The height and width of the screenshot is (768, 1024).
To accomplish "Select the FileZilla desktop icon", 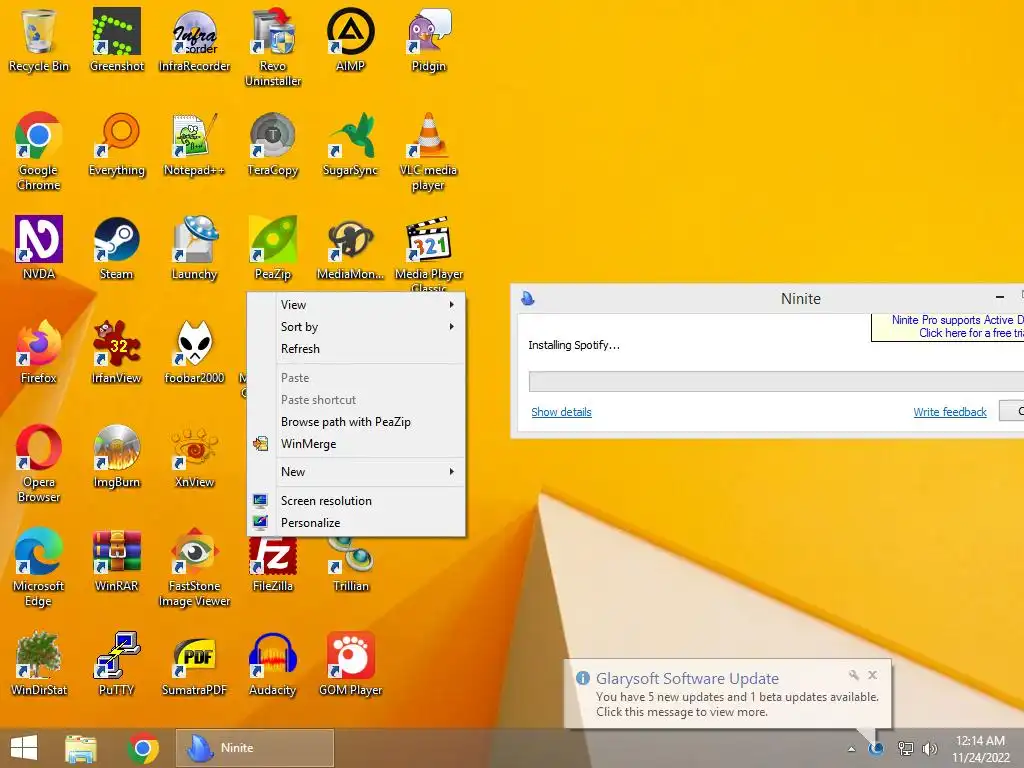I will click(x=273, y=566).
